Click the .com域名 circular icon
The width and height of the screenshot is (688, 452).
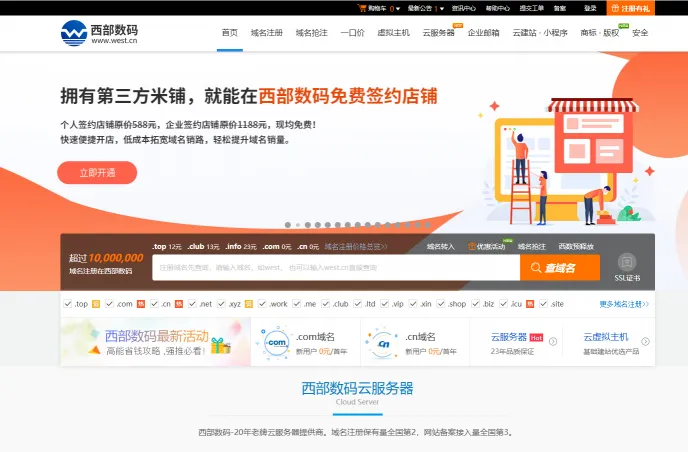click(x=276, y=342)
